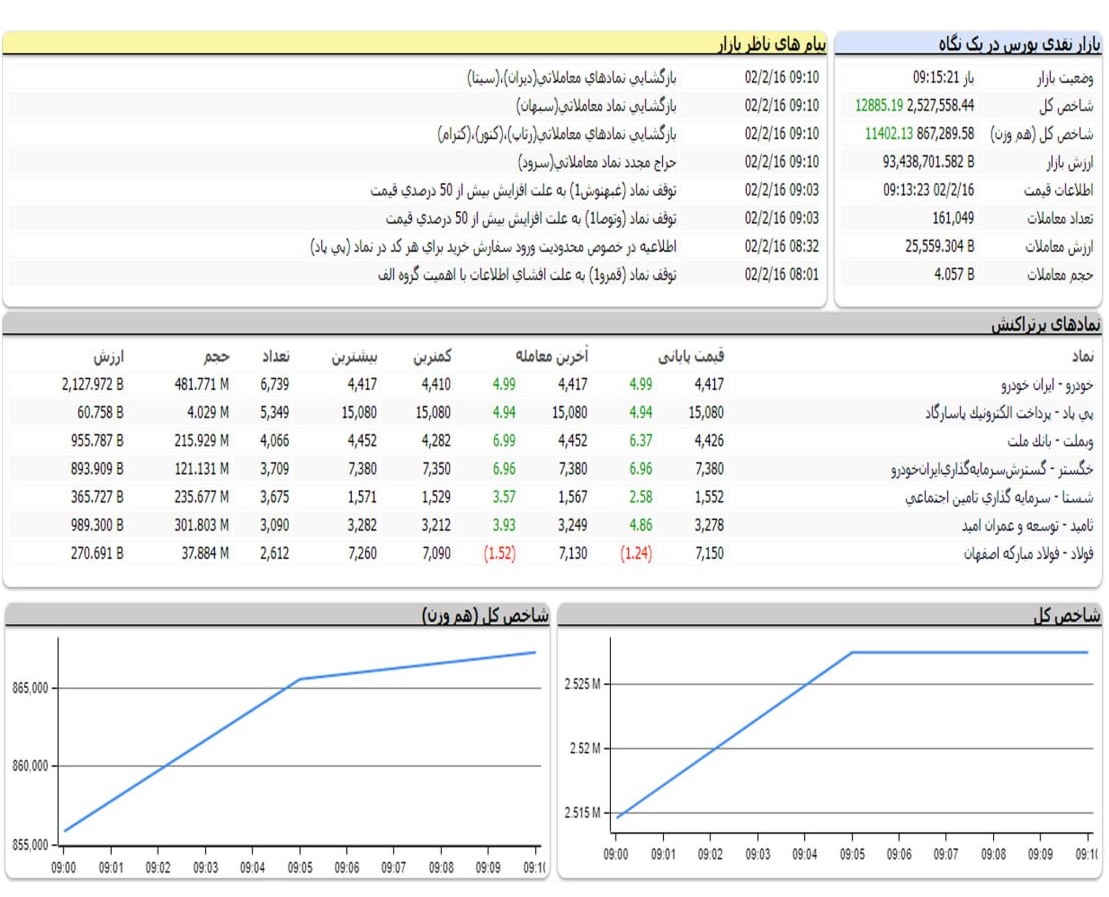Viewport: 1109px width, 897px height.
Task: Click the نماد column header
Action: pyautogui.click(x=1082, y=356)
